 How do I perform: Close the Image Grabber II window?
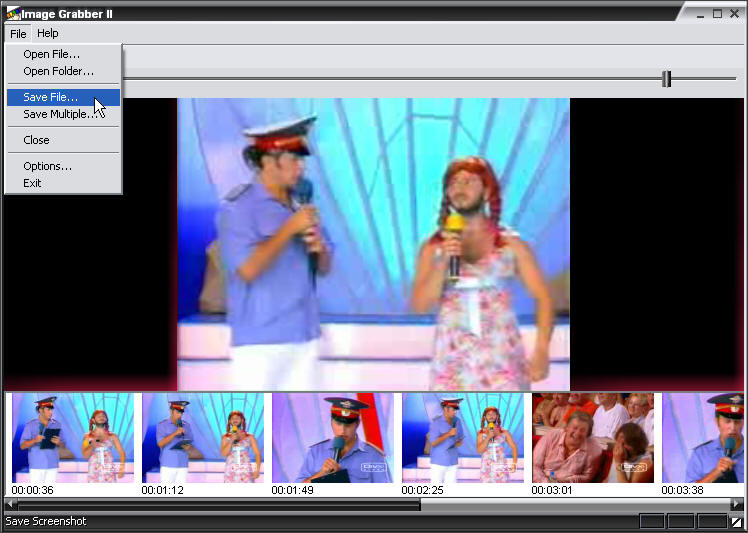pyautogui.click(x=735, y=14)
